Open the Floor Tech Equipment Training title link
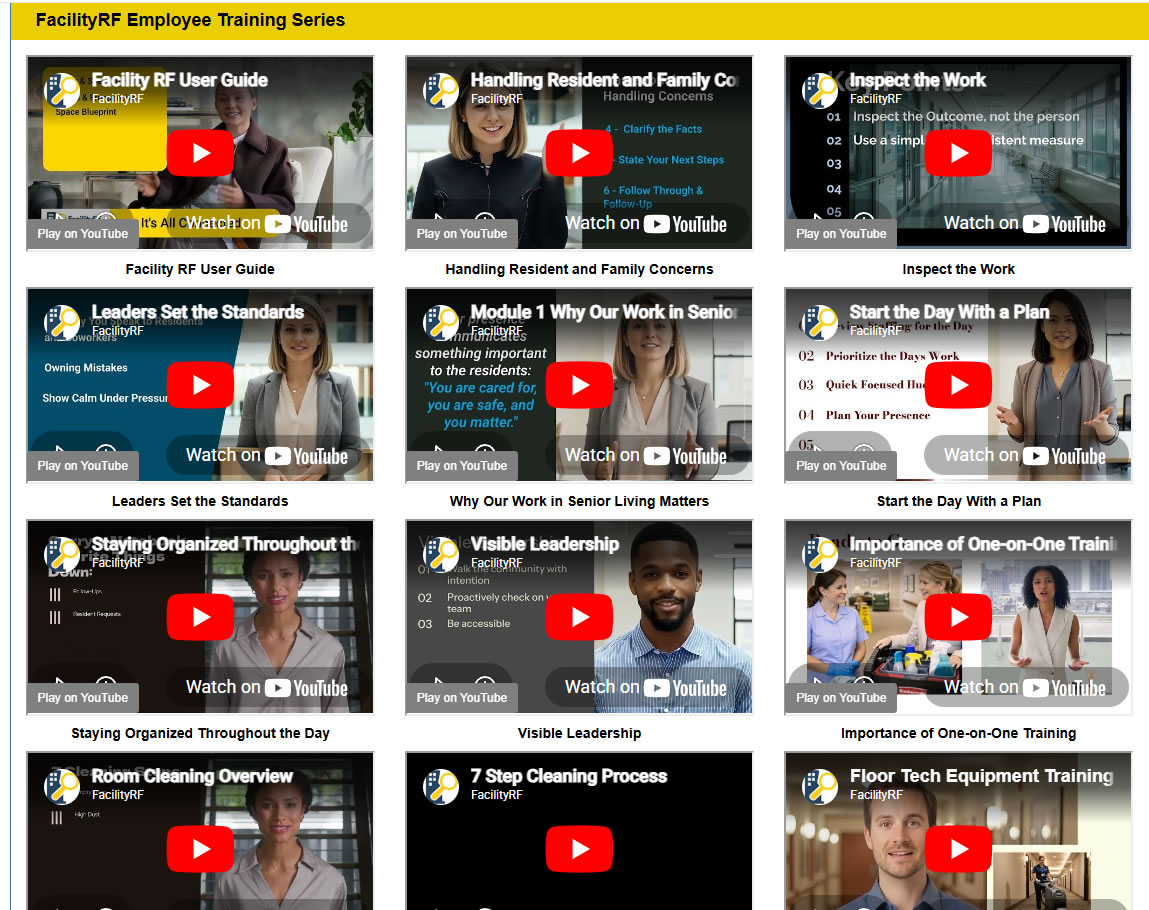Screen dimensions: 1149x910 (x=981, y=776)
